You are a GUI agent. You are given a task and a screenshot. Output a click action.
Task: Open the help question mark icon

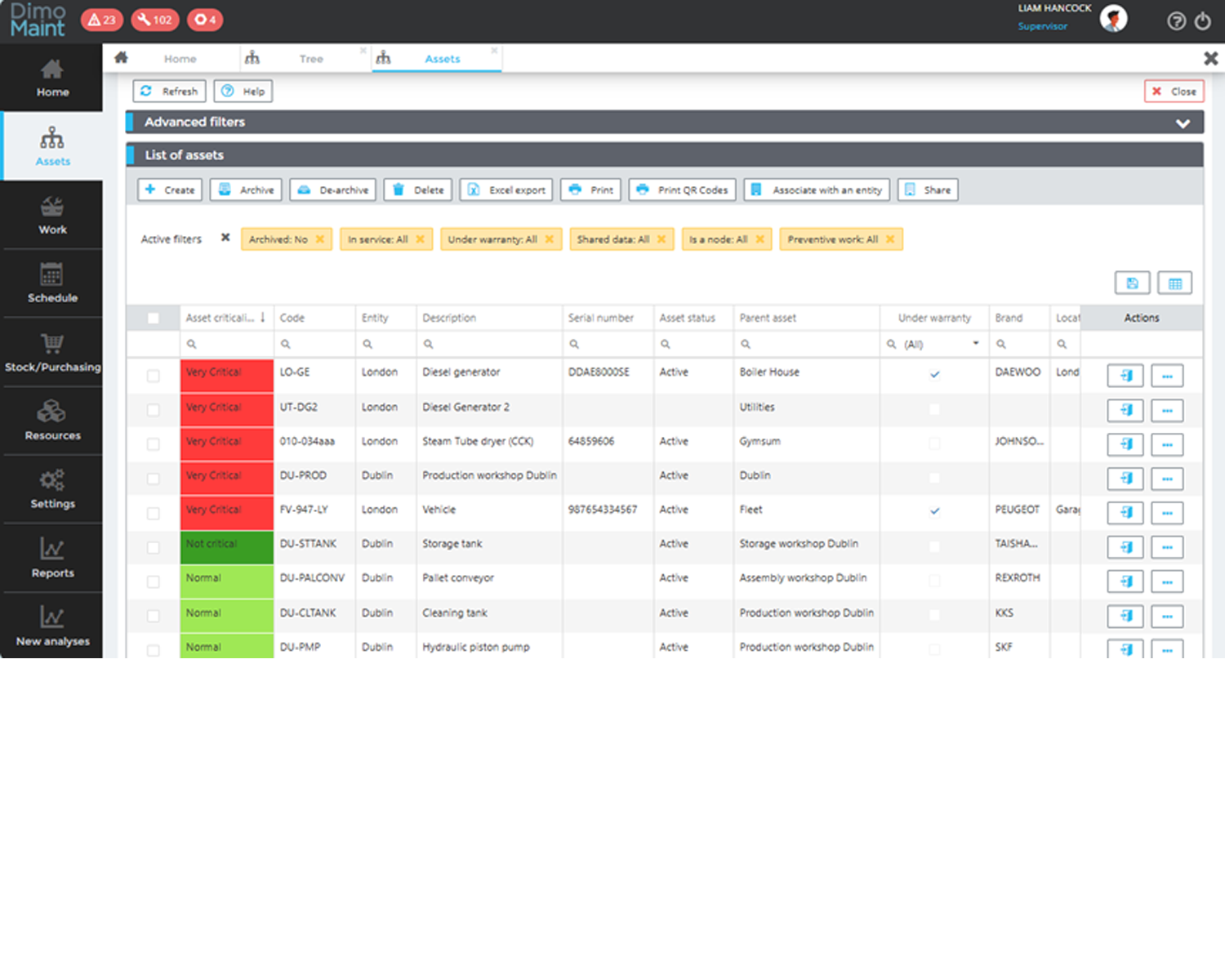(1176, 21)
